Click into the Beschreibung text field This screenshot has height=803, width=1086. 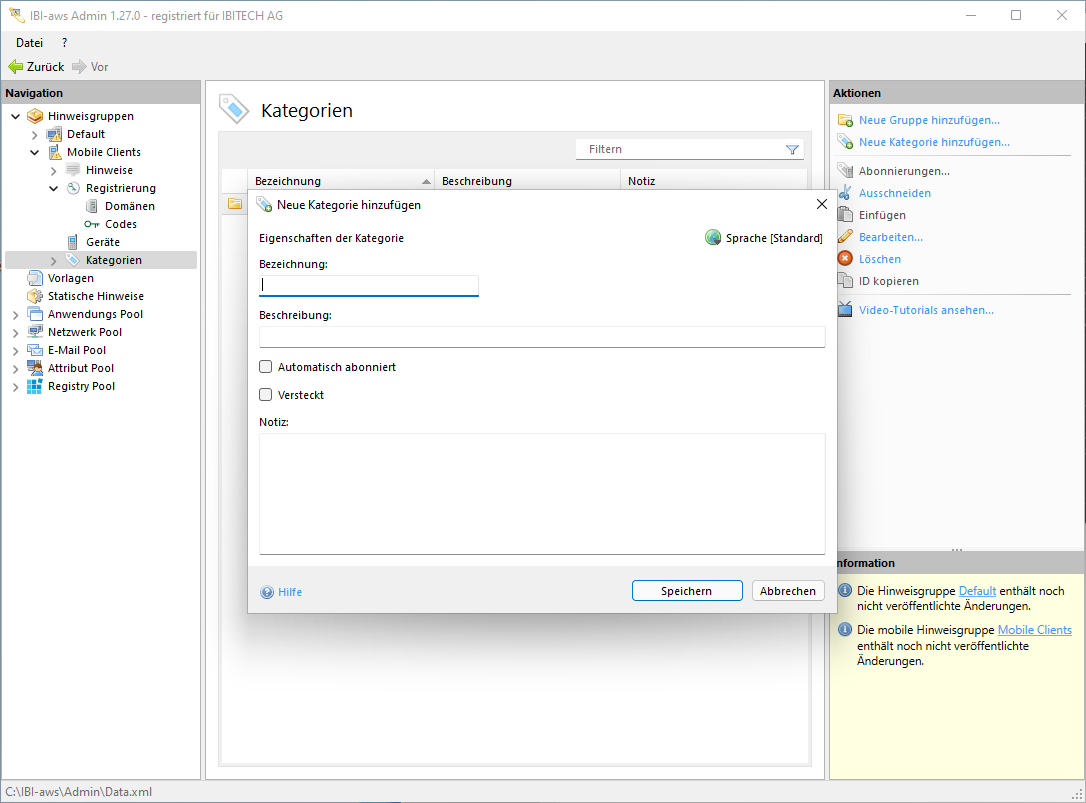tap(541, 337)
